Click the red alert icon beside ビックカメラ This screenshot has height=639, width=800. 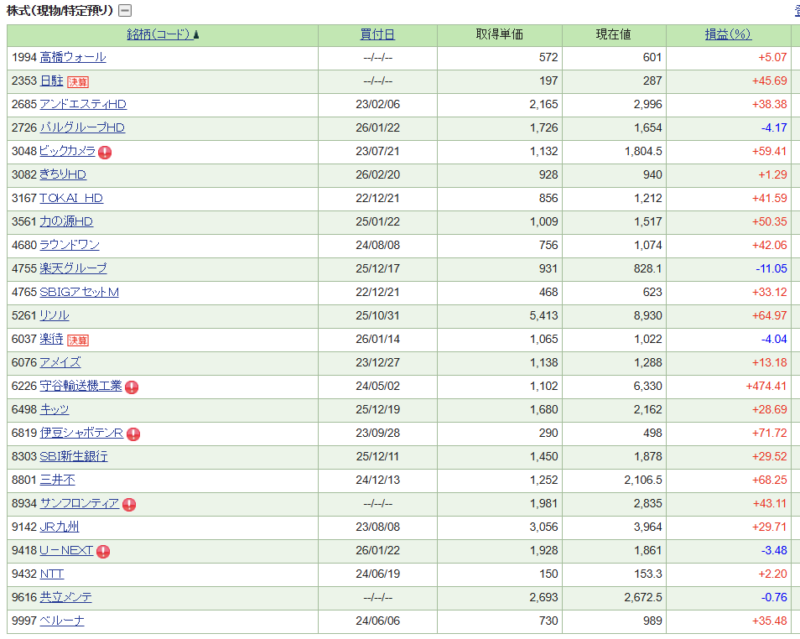click(105, 152)
